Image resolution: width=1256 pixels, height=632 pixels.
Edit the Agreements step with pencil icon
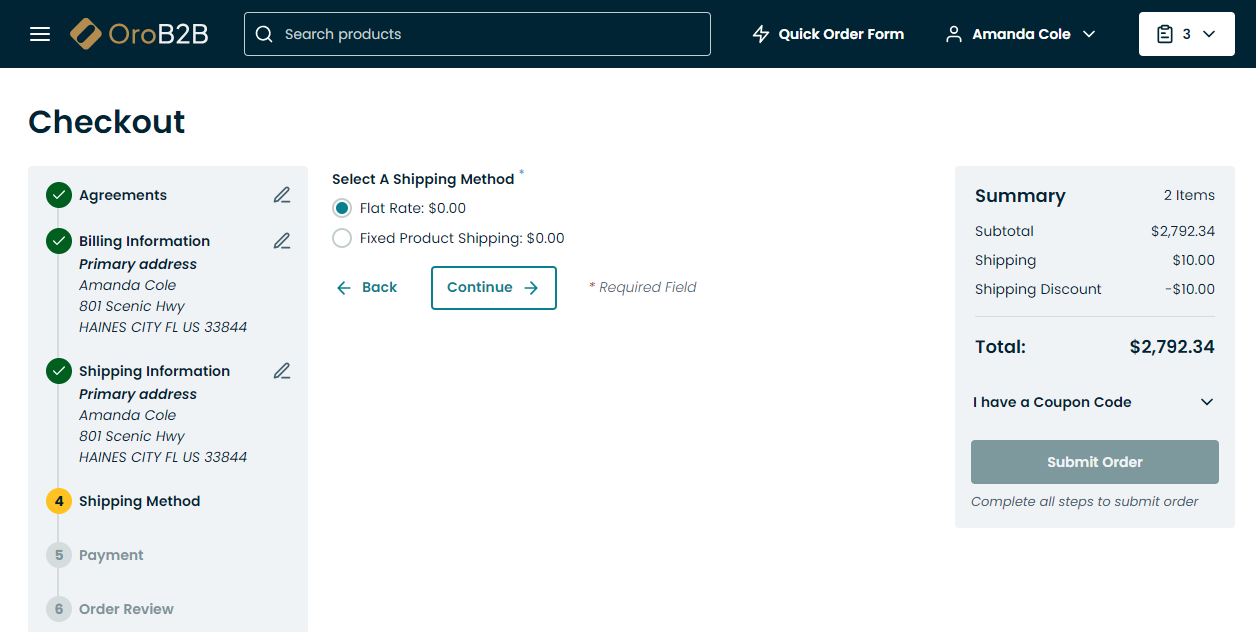[x=282, y=195]
